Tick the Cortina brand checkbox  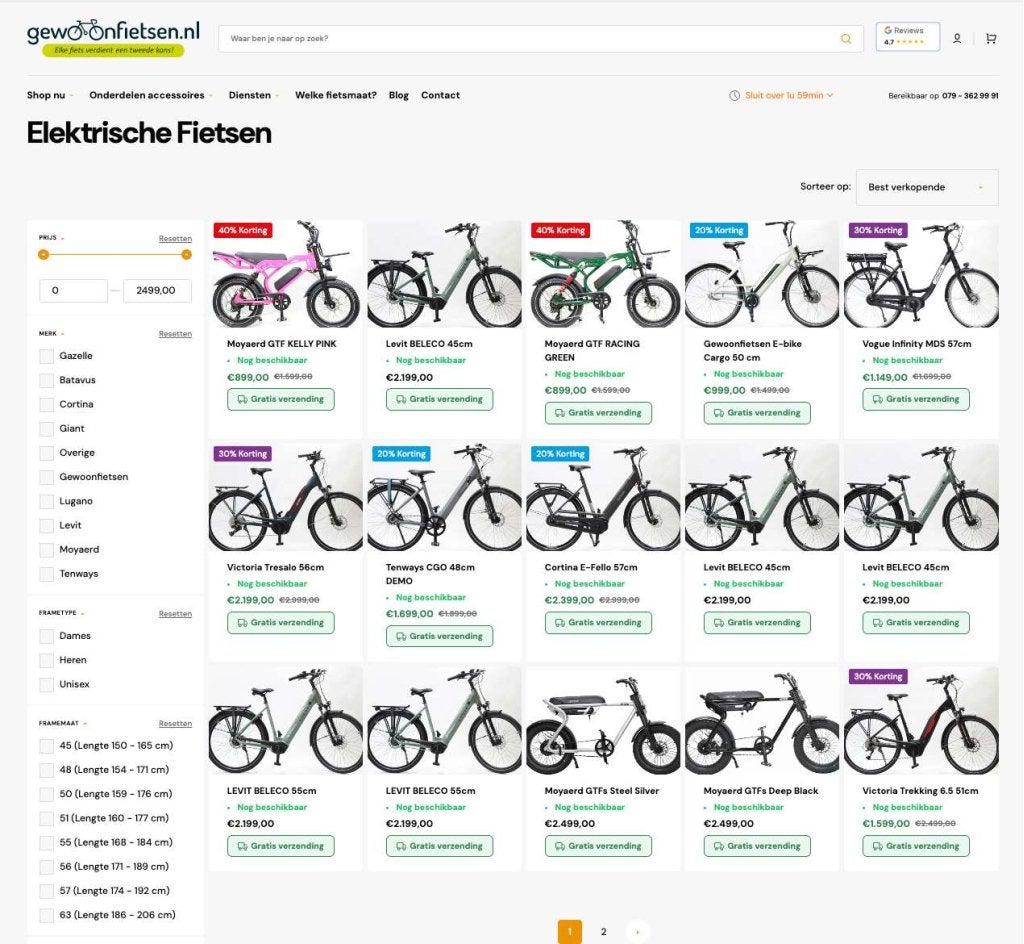pyautogui.click(x=46, y=405)
